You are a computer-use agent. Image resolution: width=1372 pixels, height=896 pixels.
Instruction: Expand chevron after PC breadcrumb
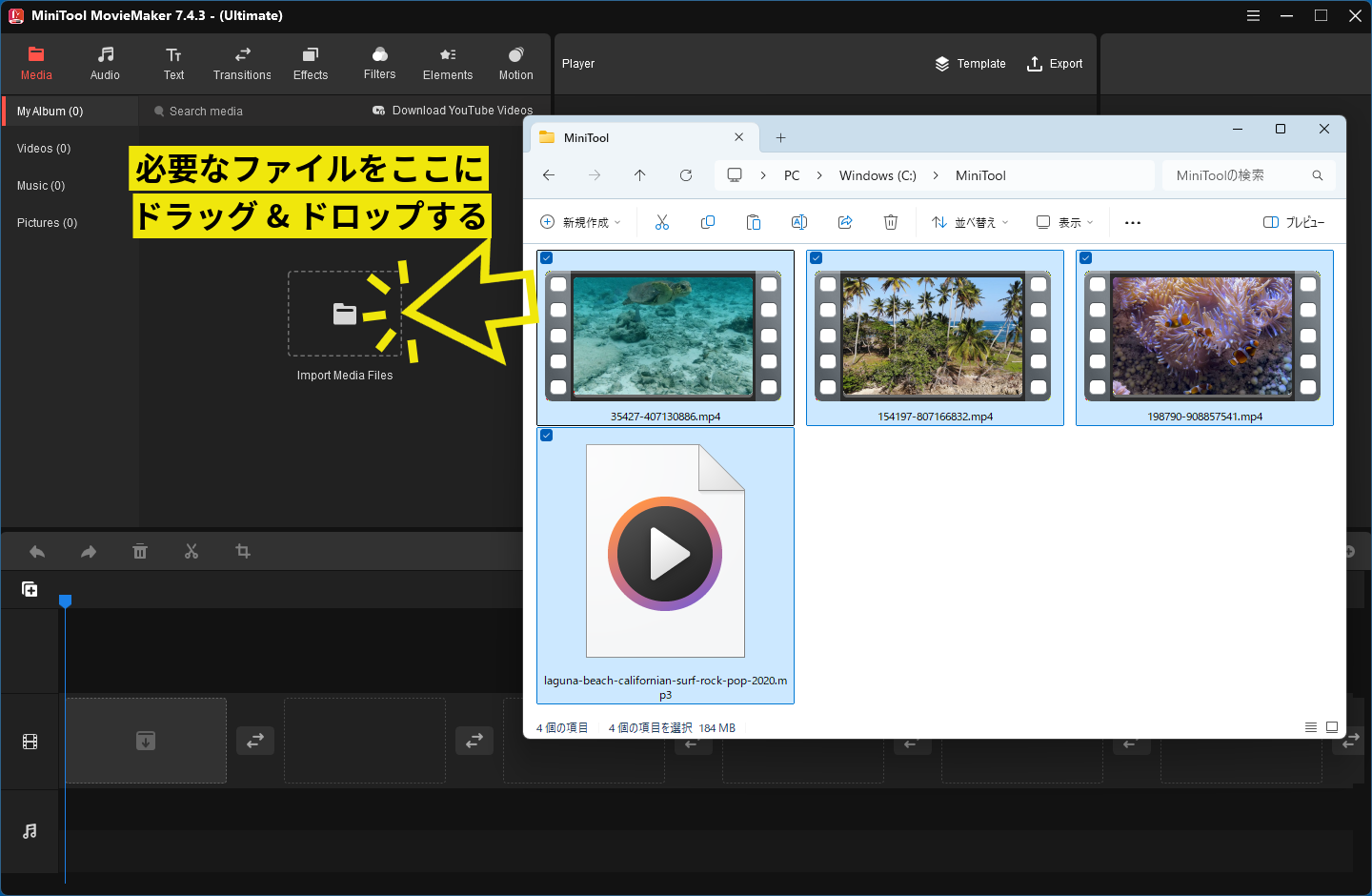click(819, 175)
